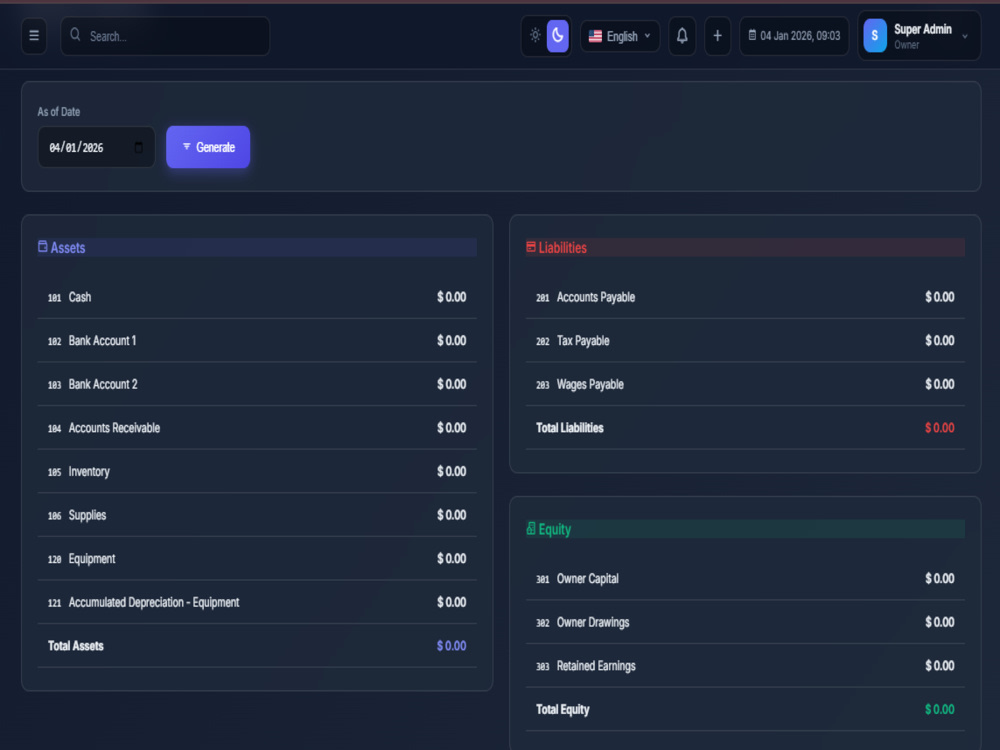
Task: Open the English language dropdown
Action: (620, 36)
